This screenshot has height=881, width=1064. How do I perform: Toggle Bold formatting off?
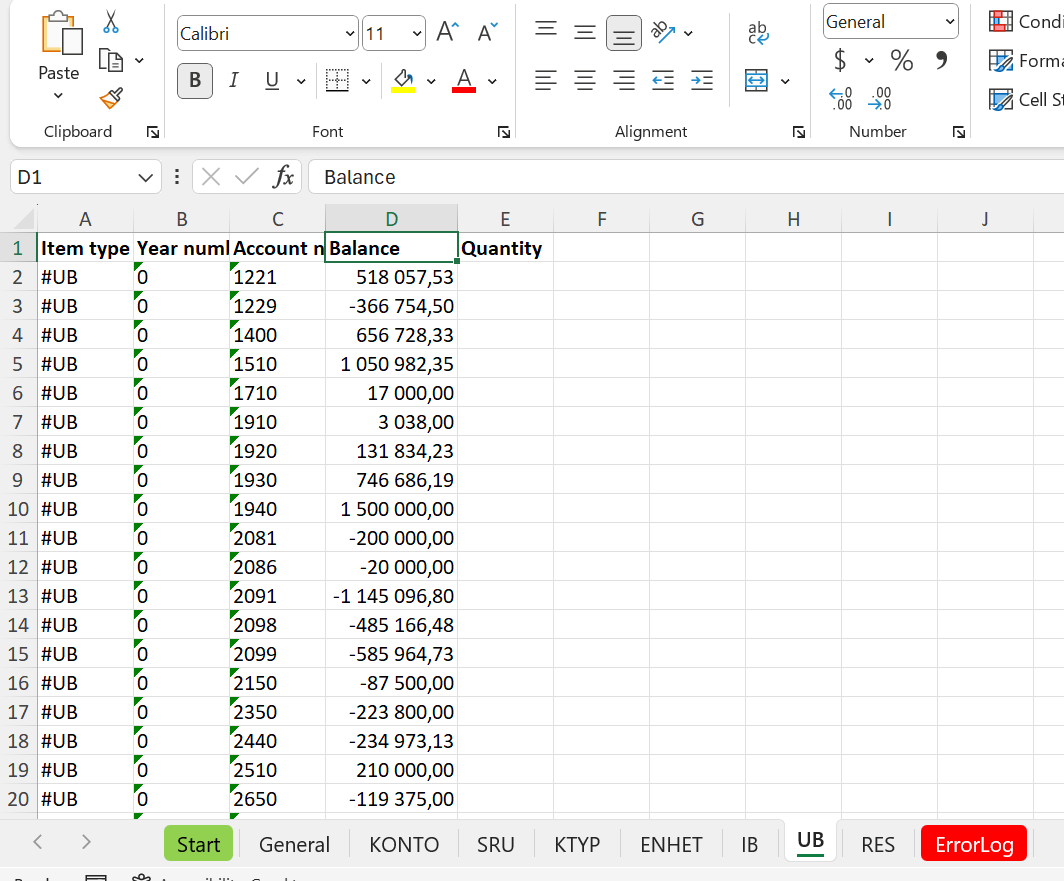pos(195,81)
